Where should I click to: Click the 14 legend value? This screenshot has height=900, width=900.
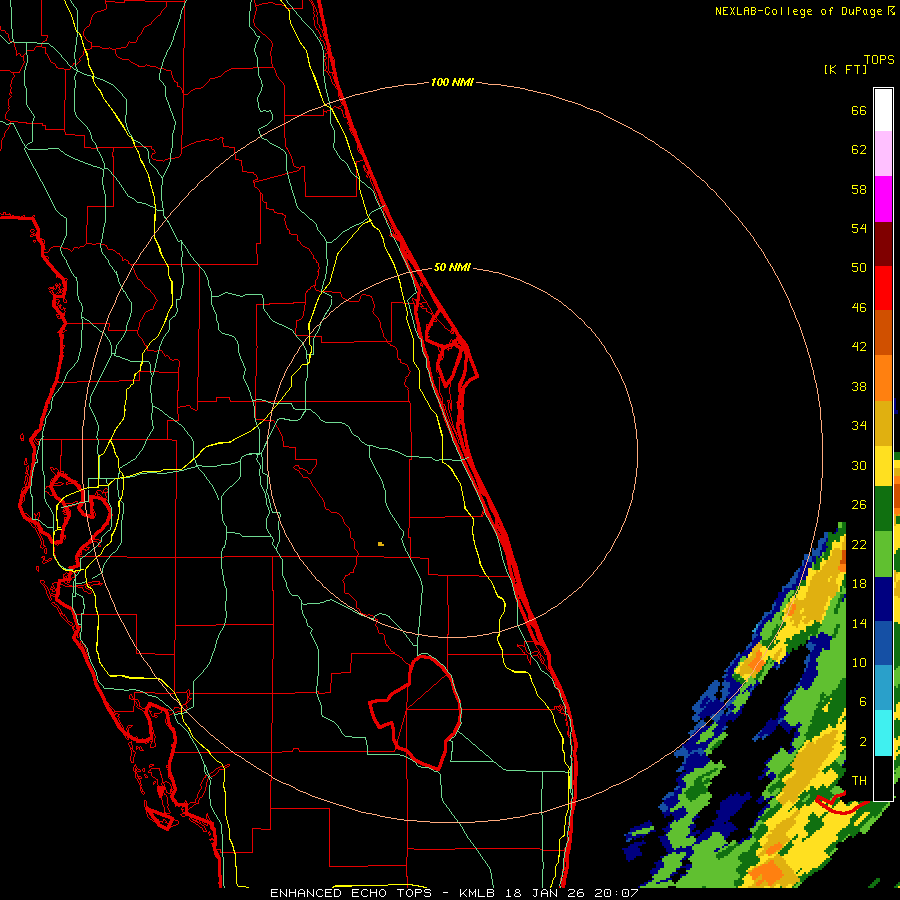859,623
